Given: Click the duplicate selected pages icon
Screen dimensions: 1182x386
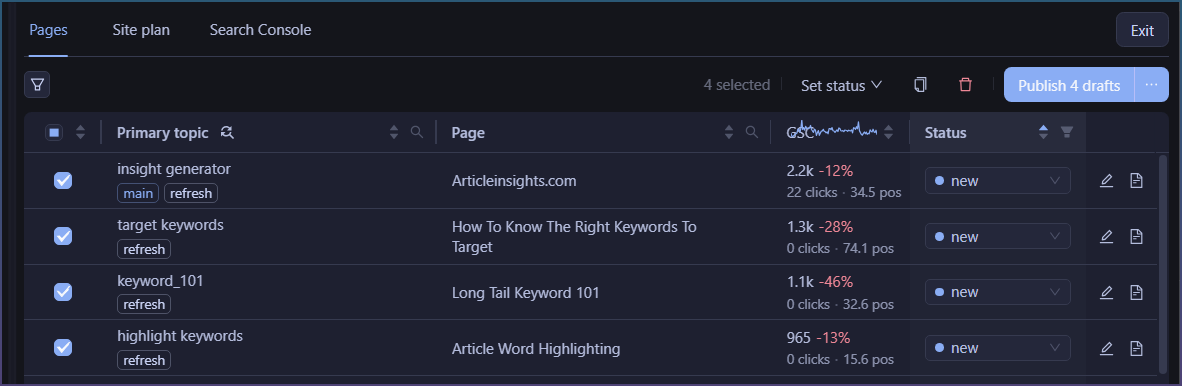Looking at the screenshot, I should (920, 84).
